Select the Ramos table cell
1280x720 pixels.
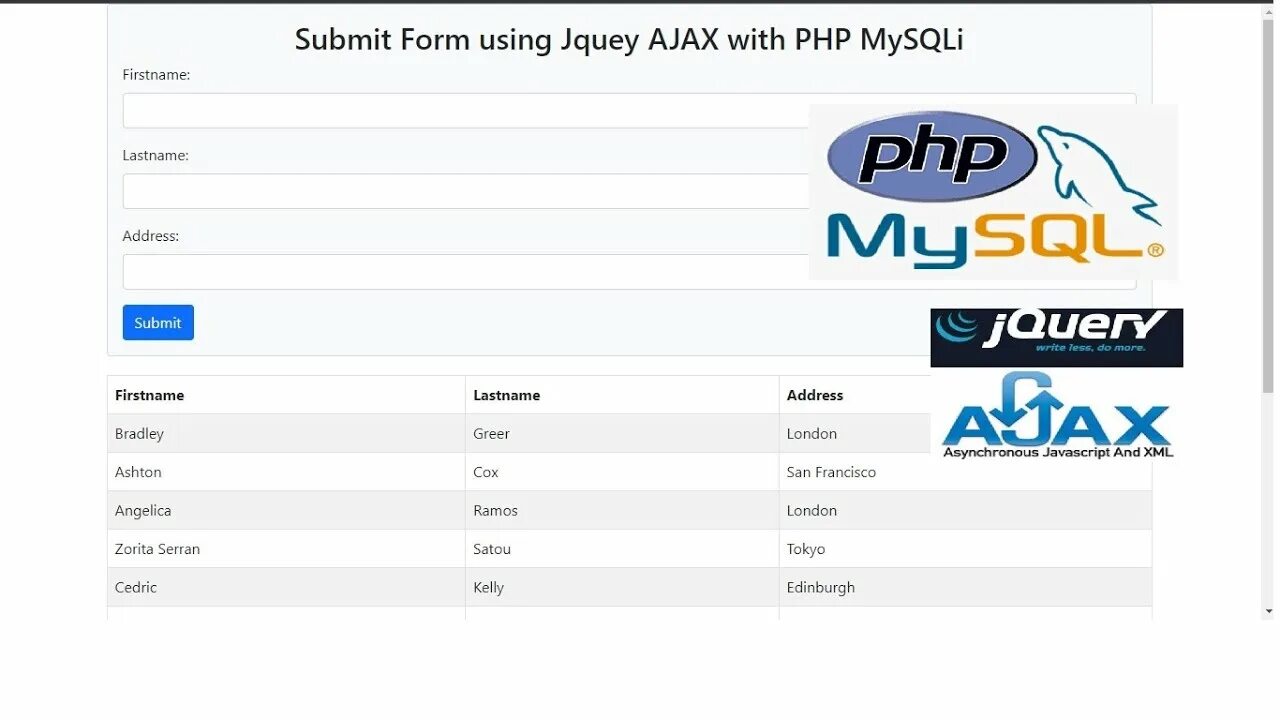(622, 510)
